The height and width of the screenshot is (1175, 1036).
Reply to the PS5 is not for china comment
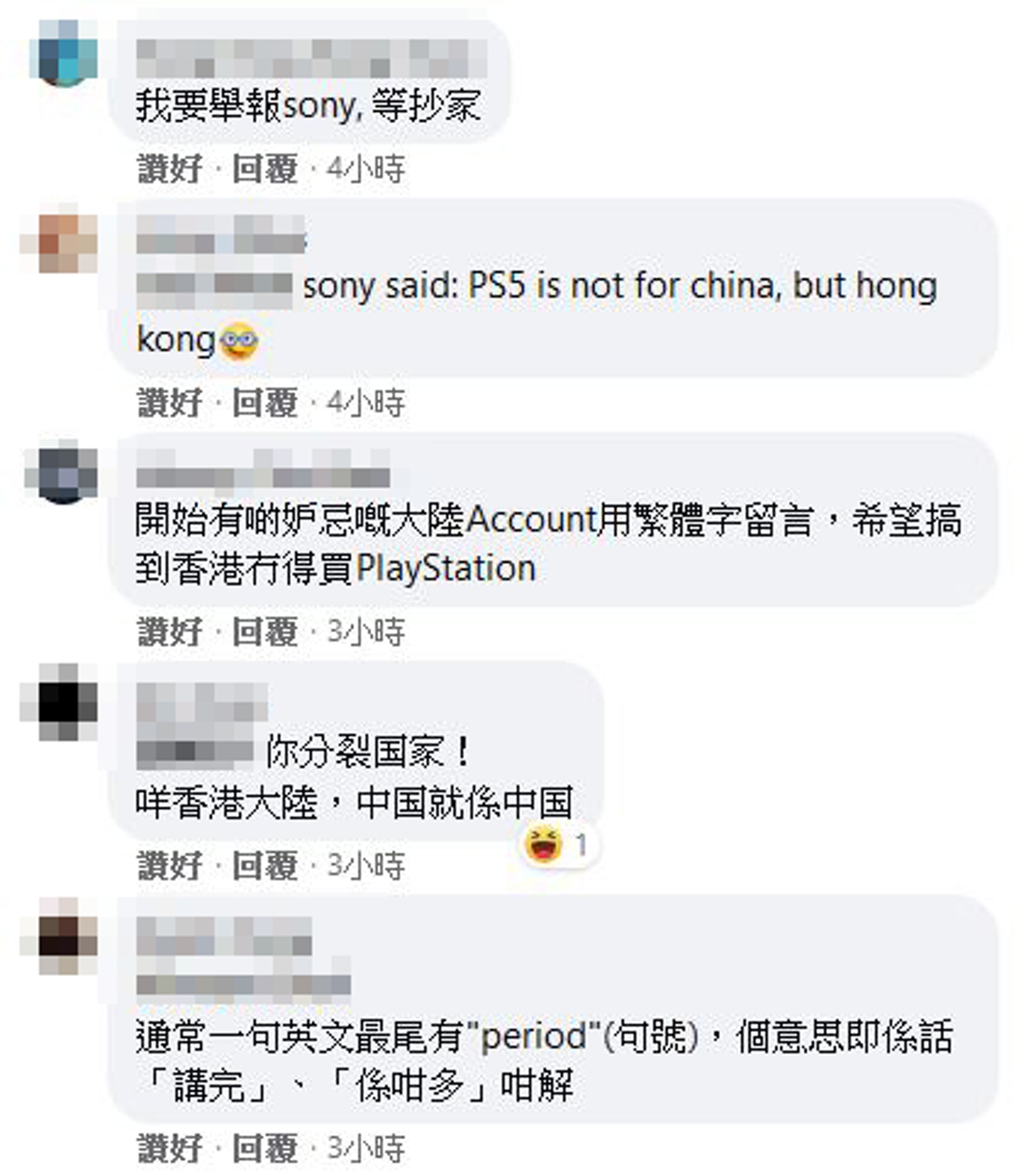[x=265, y=402]
